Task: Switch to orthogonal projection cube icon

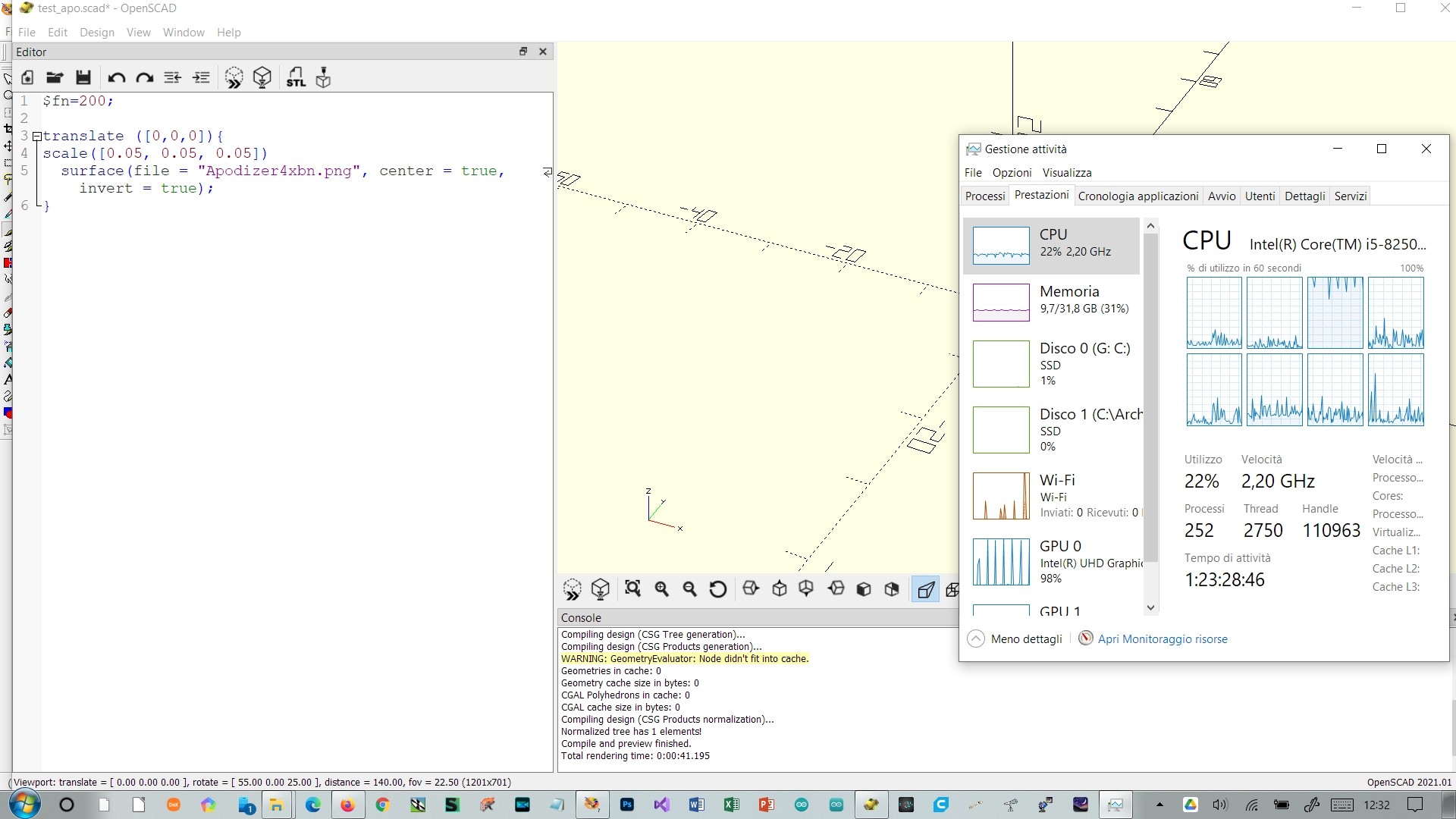Action: point(953,589)
